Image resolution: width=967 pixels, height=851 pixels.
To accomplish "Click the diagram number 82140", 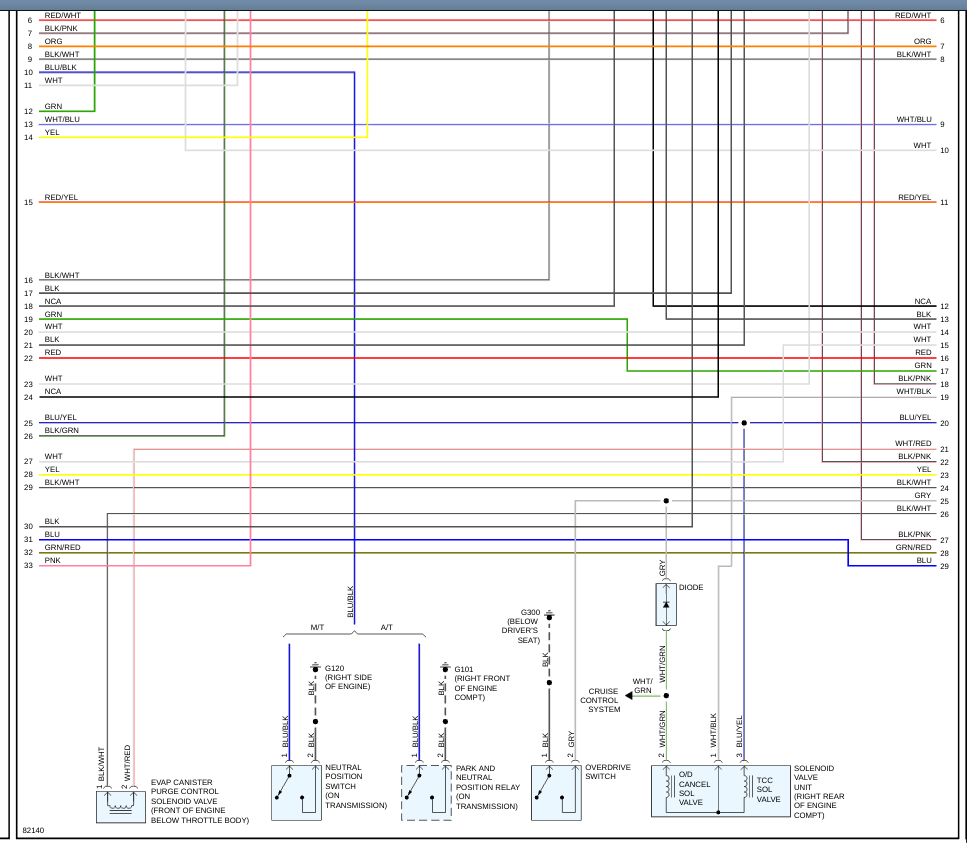I will click(x=33, y=831).
